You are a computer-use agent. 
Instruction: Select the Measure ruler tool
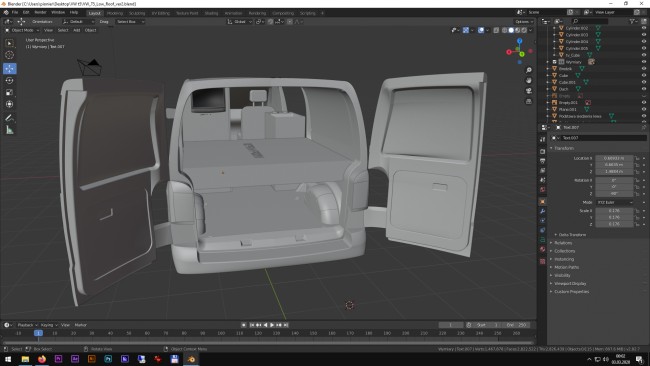10,130
